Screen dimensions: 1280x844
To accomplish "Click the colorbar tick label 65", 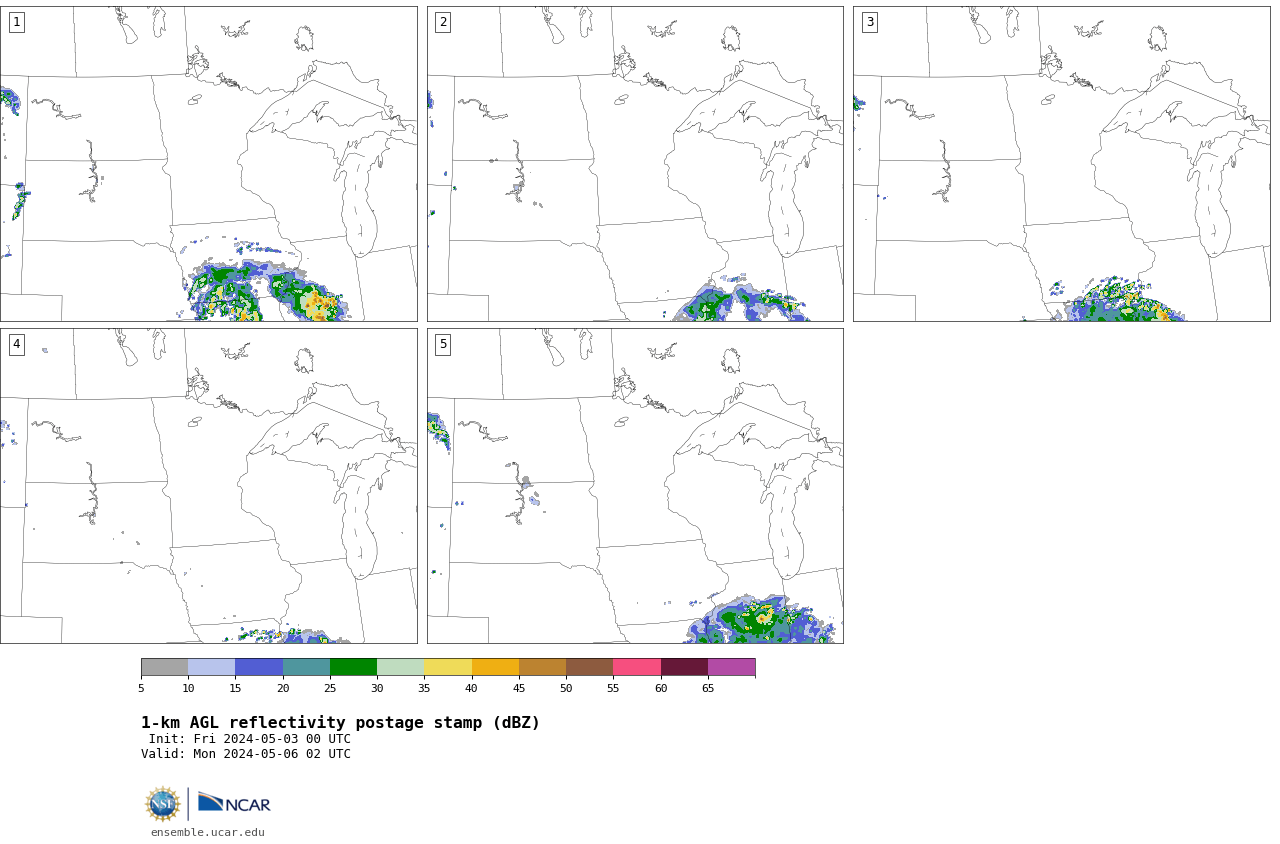I will point(708,688).
